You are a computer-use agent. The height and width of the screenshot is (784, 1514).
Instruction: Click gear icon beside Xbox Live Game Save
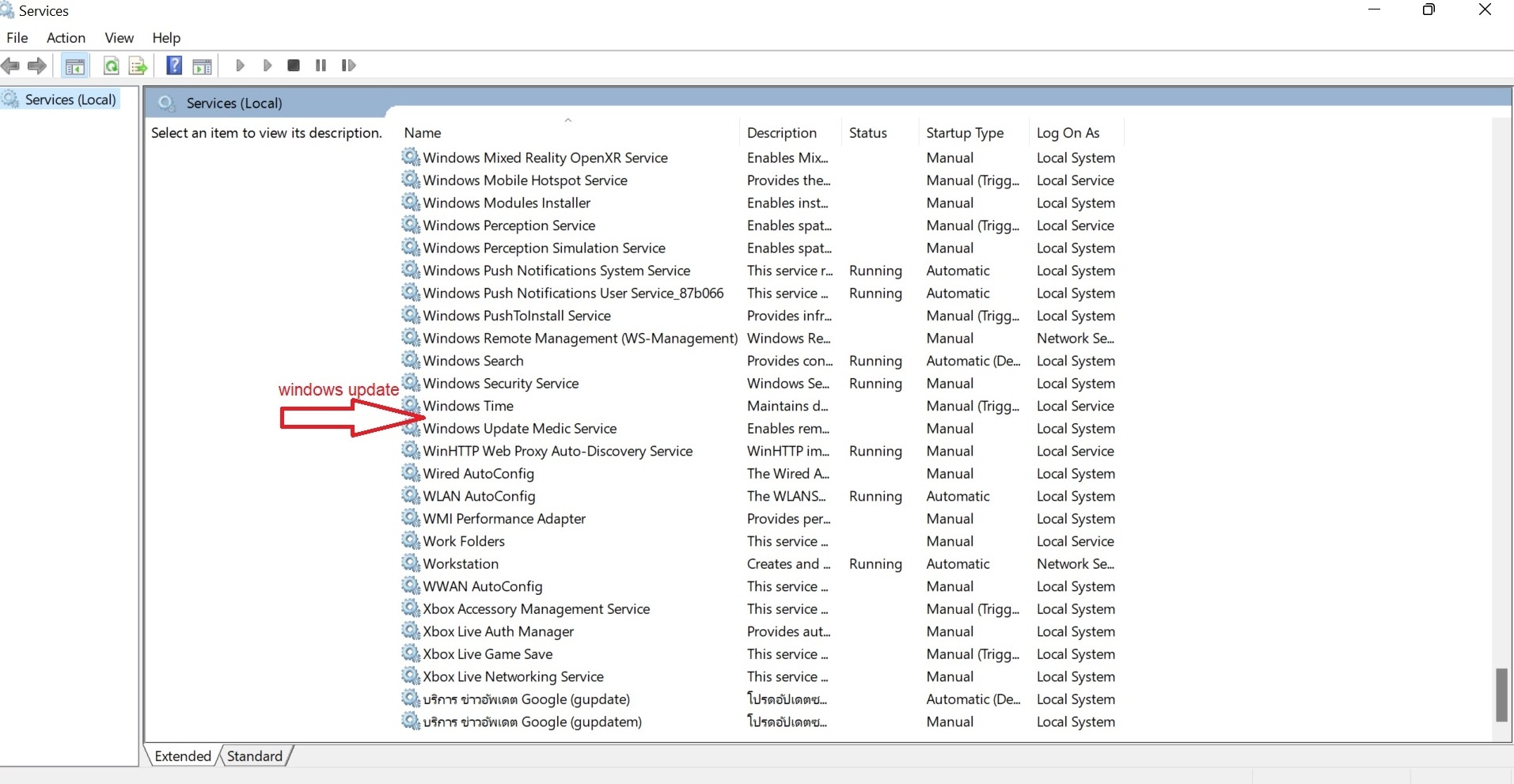410,653
